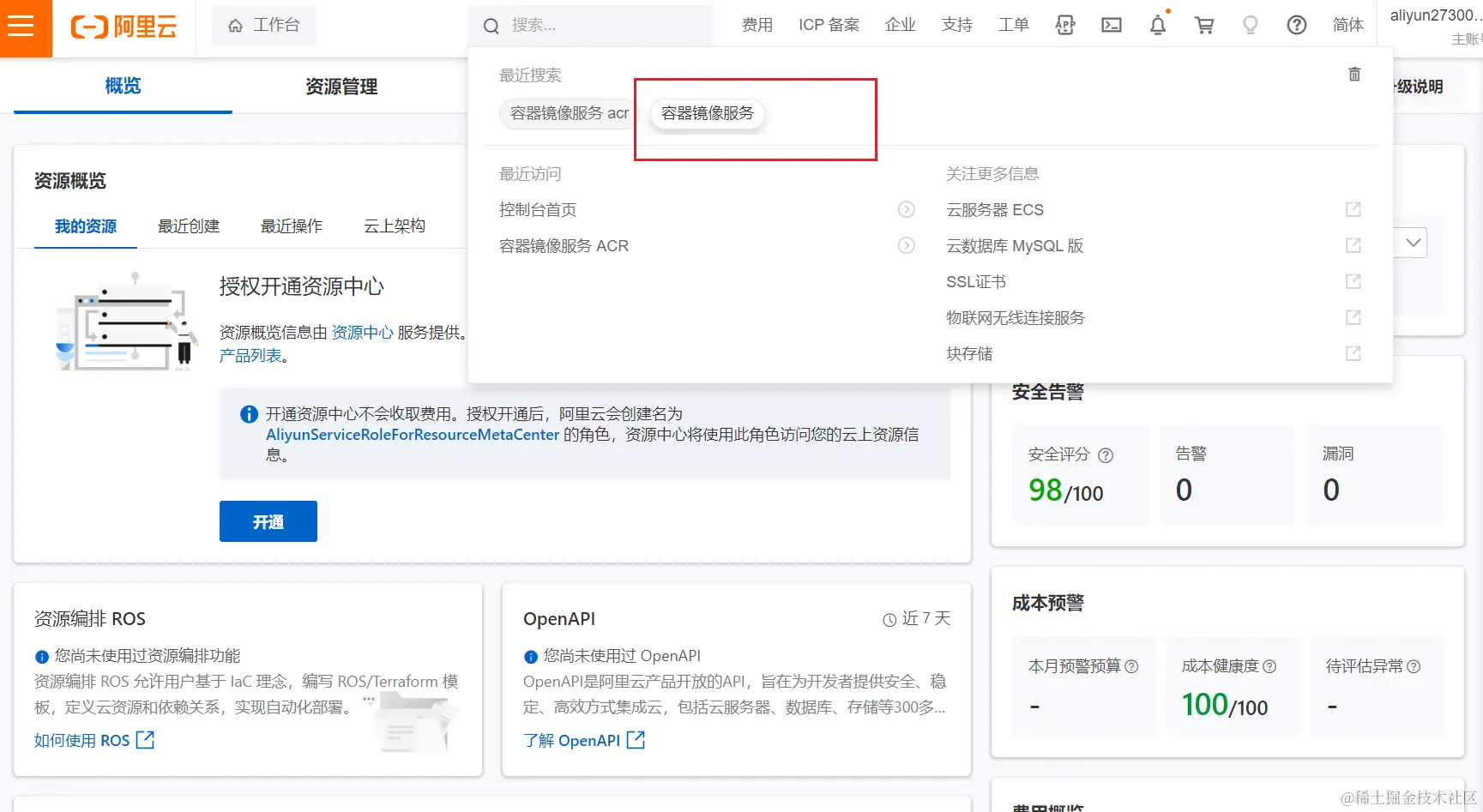The width and height of the screenshot is (1483, 812).
Task: Open the 支持 top menu
Action: tap(957, 26)
